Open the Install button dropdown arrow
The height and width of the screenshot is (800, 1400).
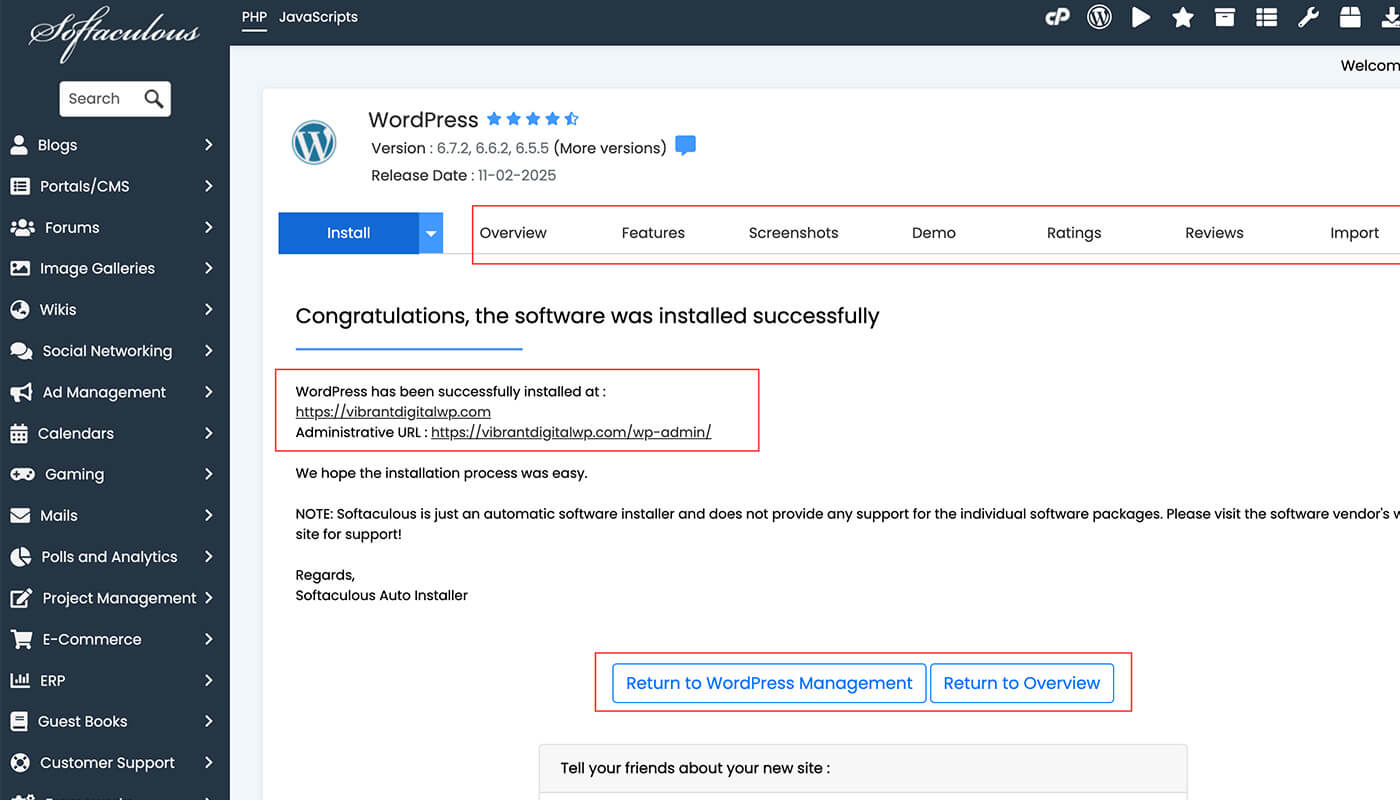[431, 233]
